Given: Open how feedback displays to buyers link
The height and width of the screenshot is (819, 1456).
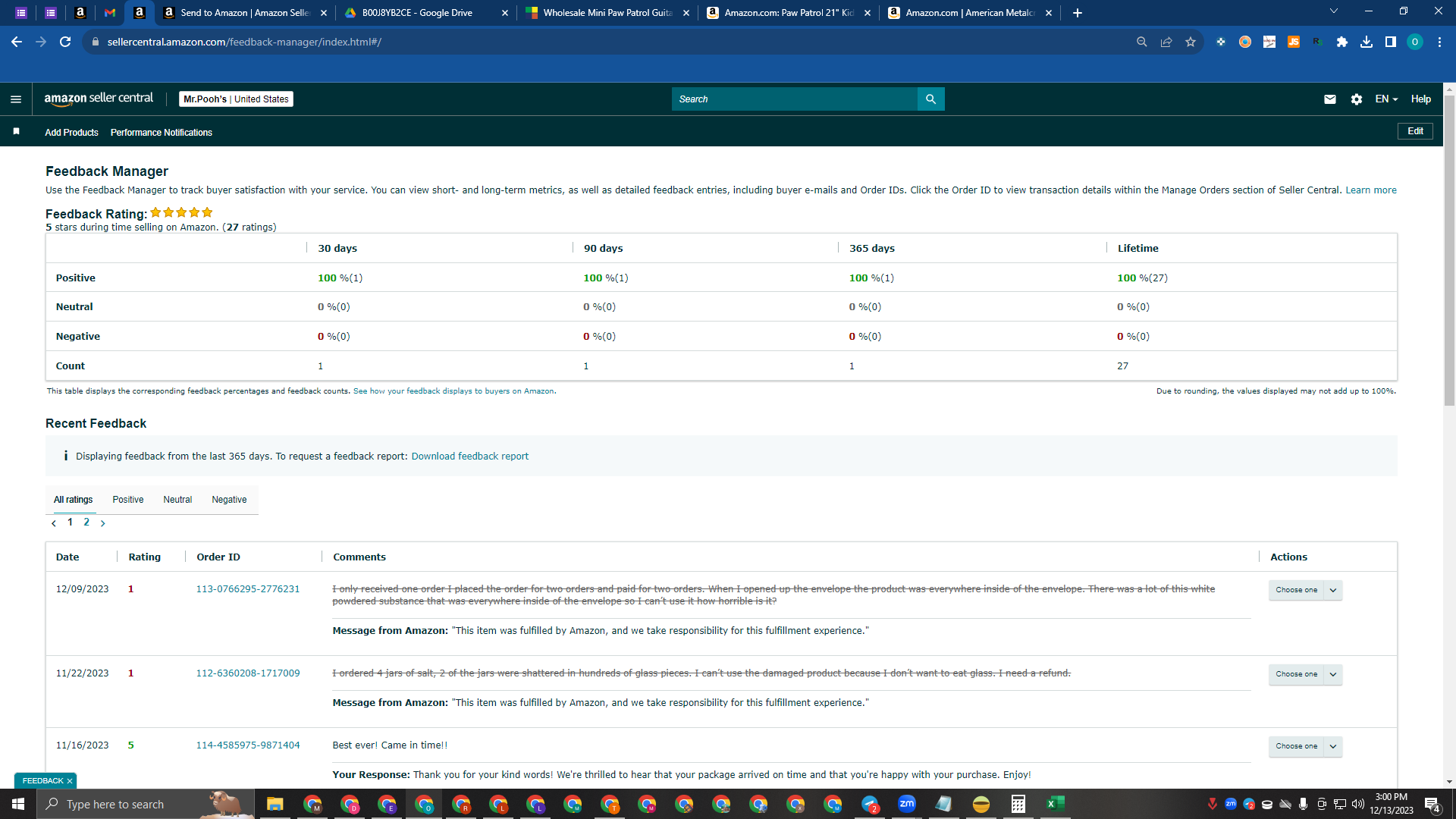Looking at the screenshot, I should (453, 391).
